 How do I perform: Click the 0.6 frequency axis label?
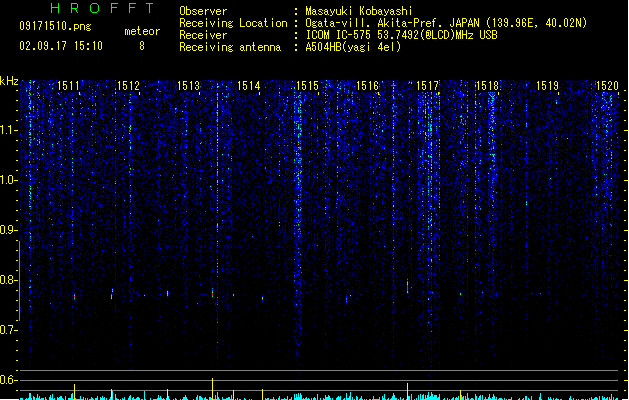tap(9, 380)
